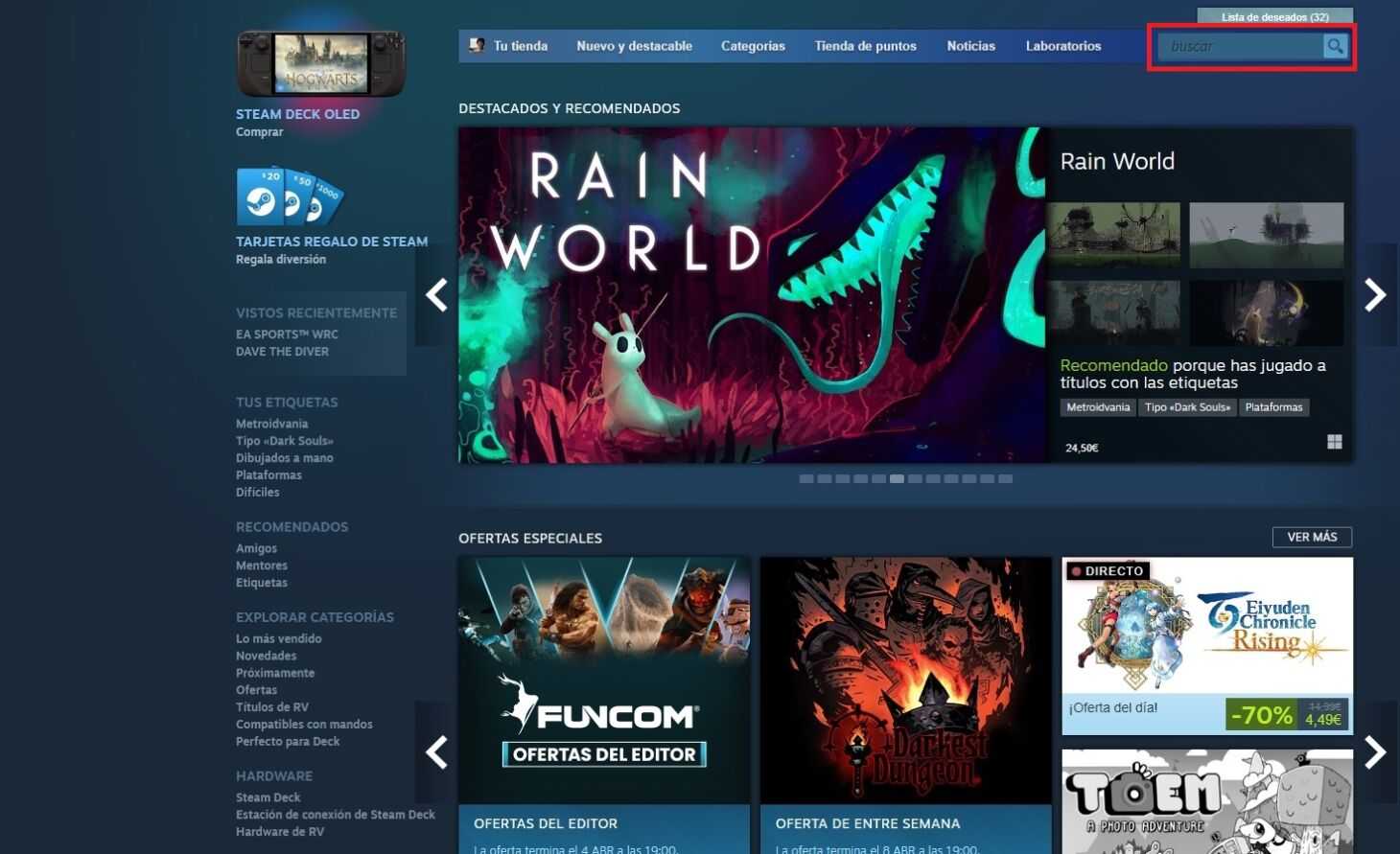Image resolution: width=1400 pixels, height=854 pixels.
Task: Click the Rain World banner artwork
Action: pos(752,295)
